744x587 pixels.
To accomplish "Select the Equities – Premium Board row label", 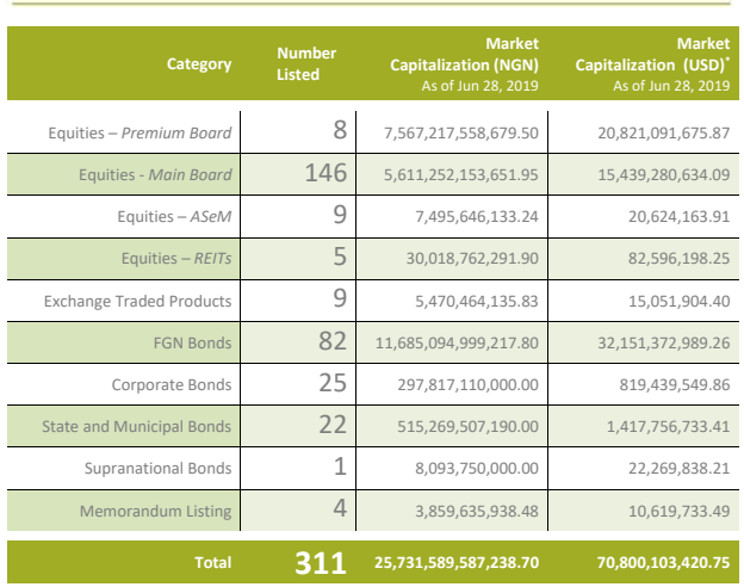I will click(x=140, y=133).
